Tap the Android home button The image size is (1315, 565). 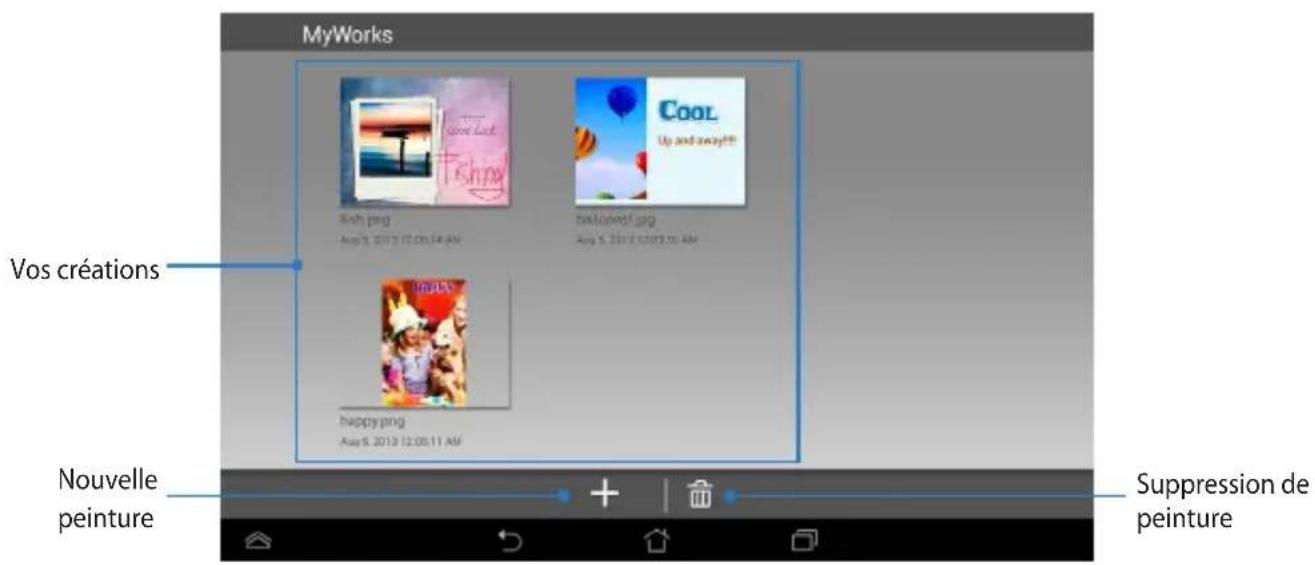tap(656, 540)
